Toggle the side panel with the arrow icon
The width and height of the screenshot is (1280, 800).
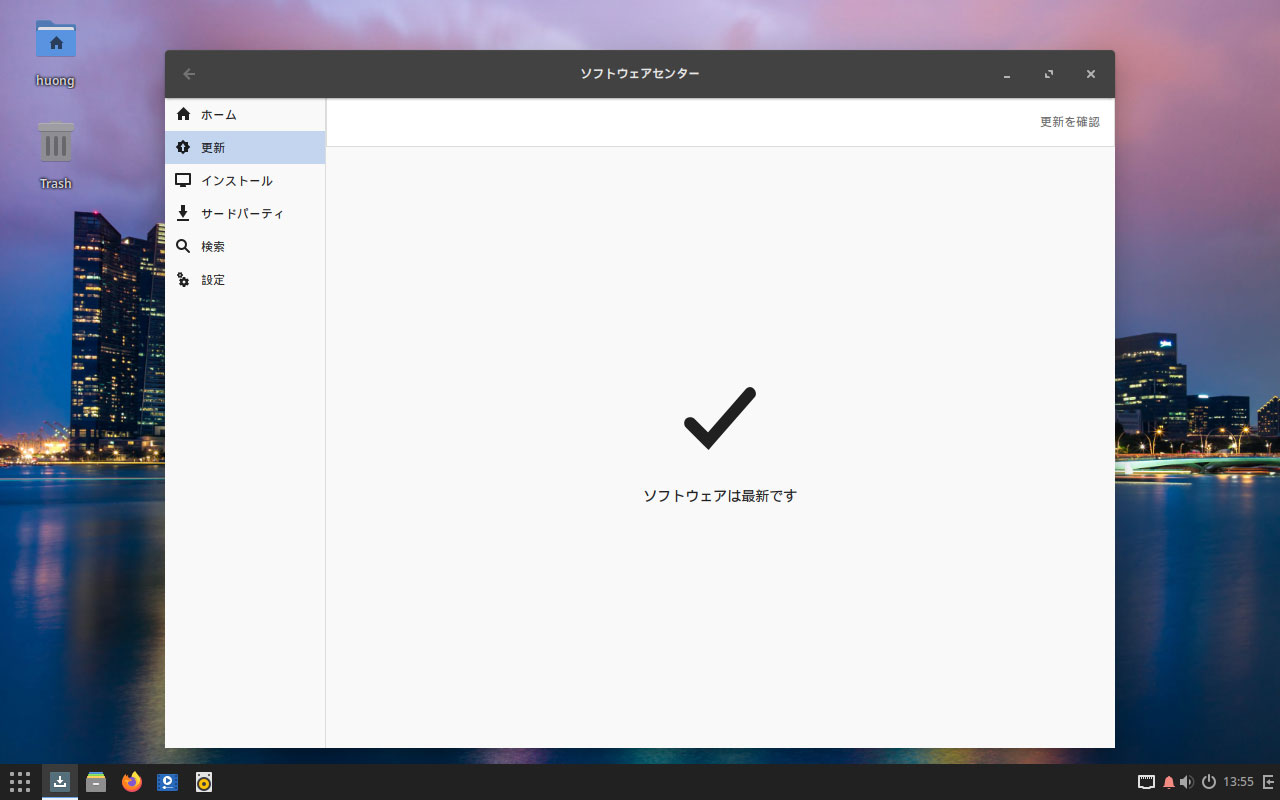[x=1268, y=782]
